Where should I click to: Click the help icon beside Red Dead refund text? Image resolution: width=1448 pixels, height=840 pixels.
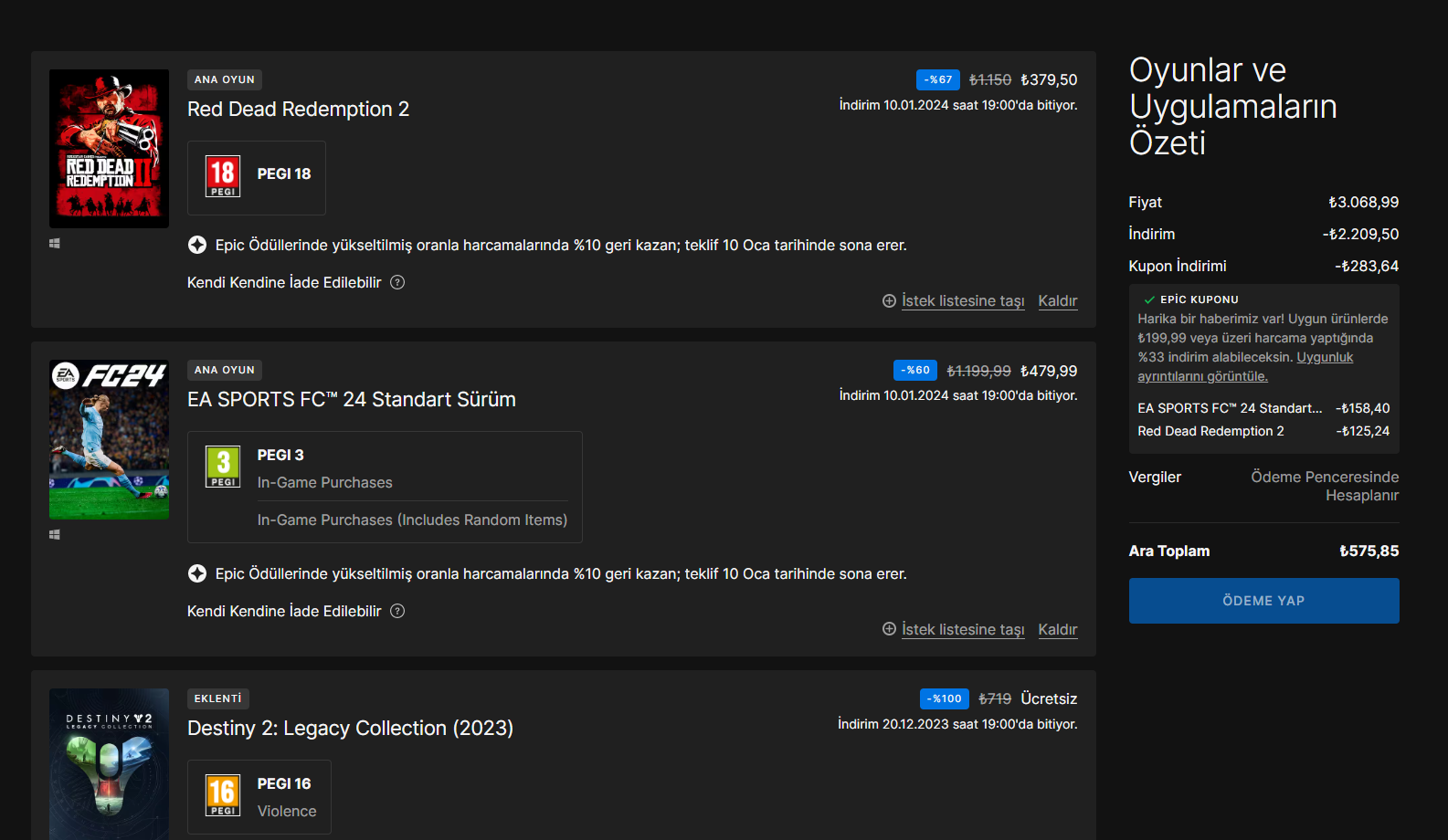pos(397,282)
